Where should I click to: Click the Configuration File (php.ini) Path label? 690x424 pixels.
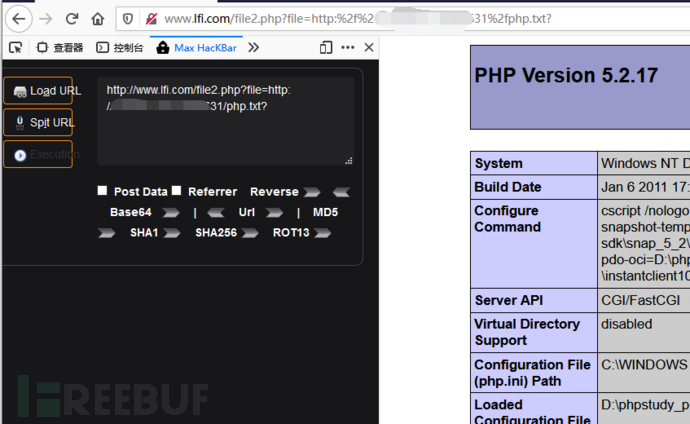click(532, 373)
